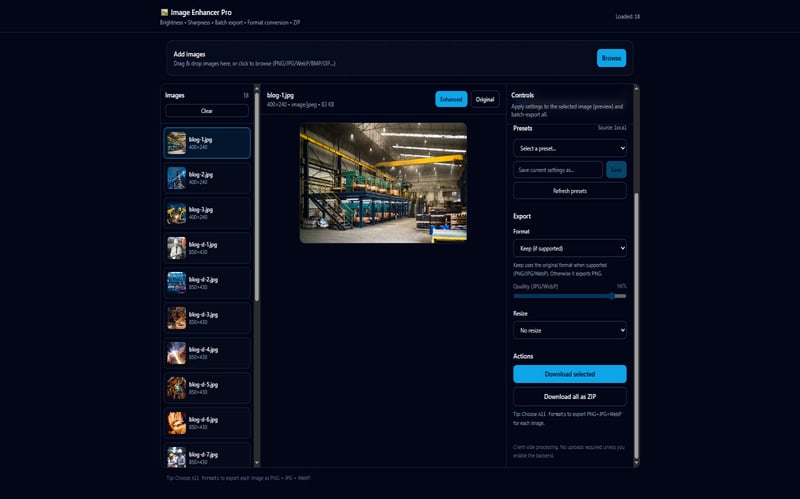Image resolution: width=800 pixels, height=499 pixels.
Task: Click the Image Enhancer Pro logo icon
Action: [x=164, y=12]
